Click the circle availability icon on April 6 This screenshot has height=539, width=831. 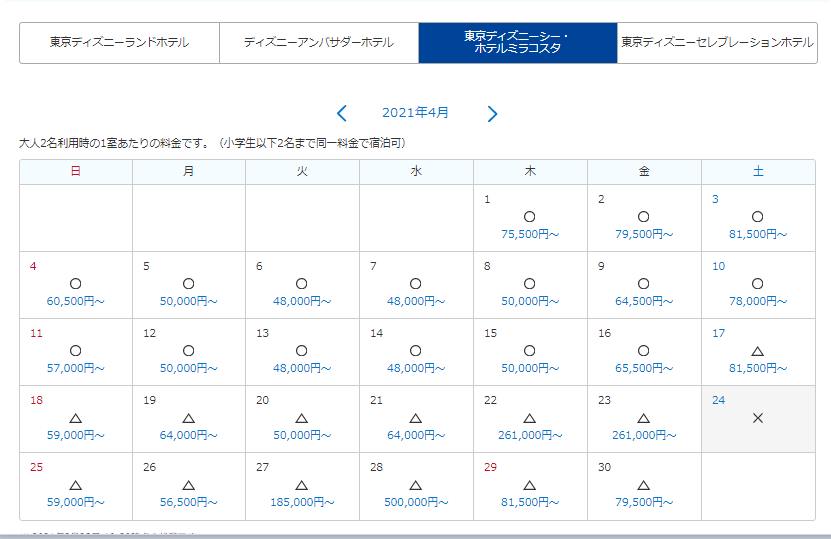[302, 284]
